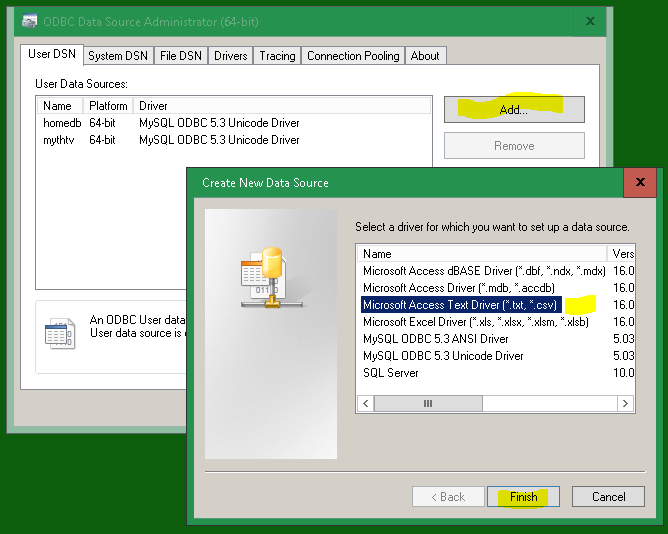Image resolution: width=668 pixels, height=534 pixels.
Task: Open the System DSN tab
Action: point(118,56)
